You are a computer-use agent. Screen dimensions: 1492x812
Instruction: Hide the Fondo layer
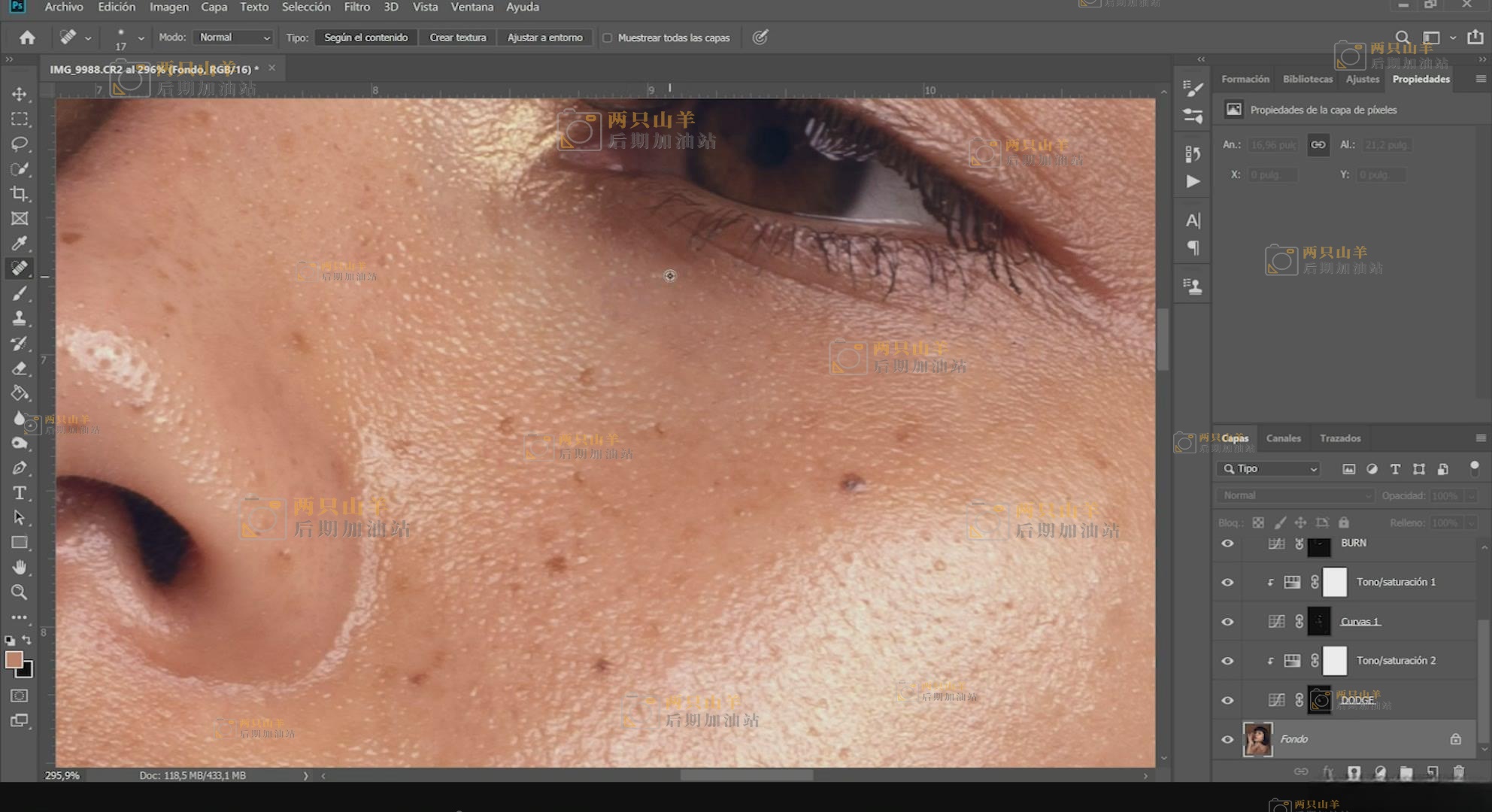(x=1227, y=739)
